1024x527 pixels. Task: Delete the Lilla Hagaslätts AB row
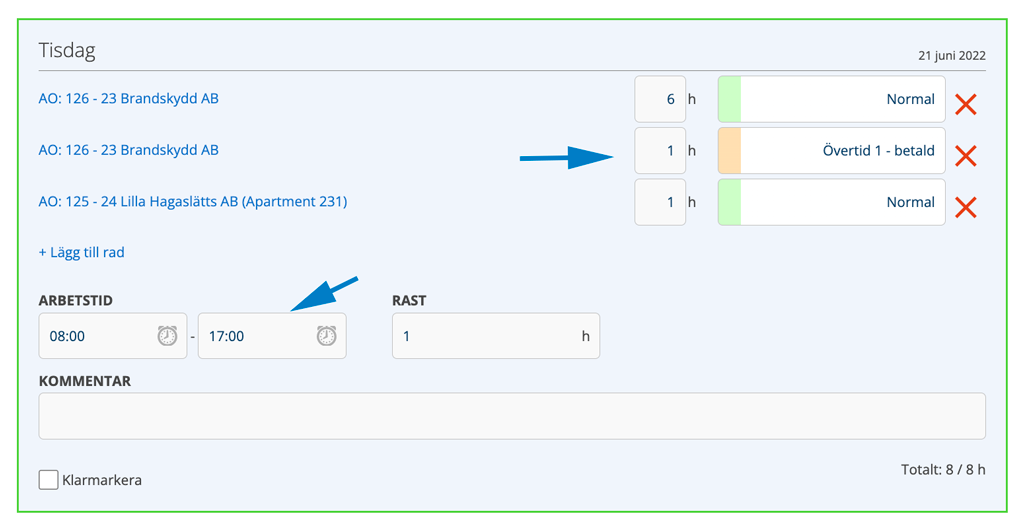(965, 207)
